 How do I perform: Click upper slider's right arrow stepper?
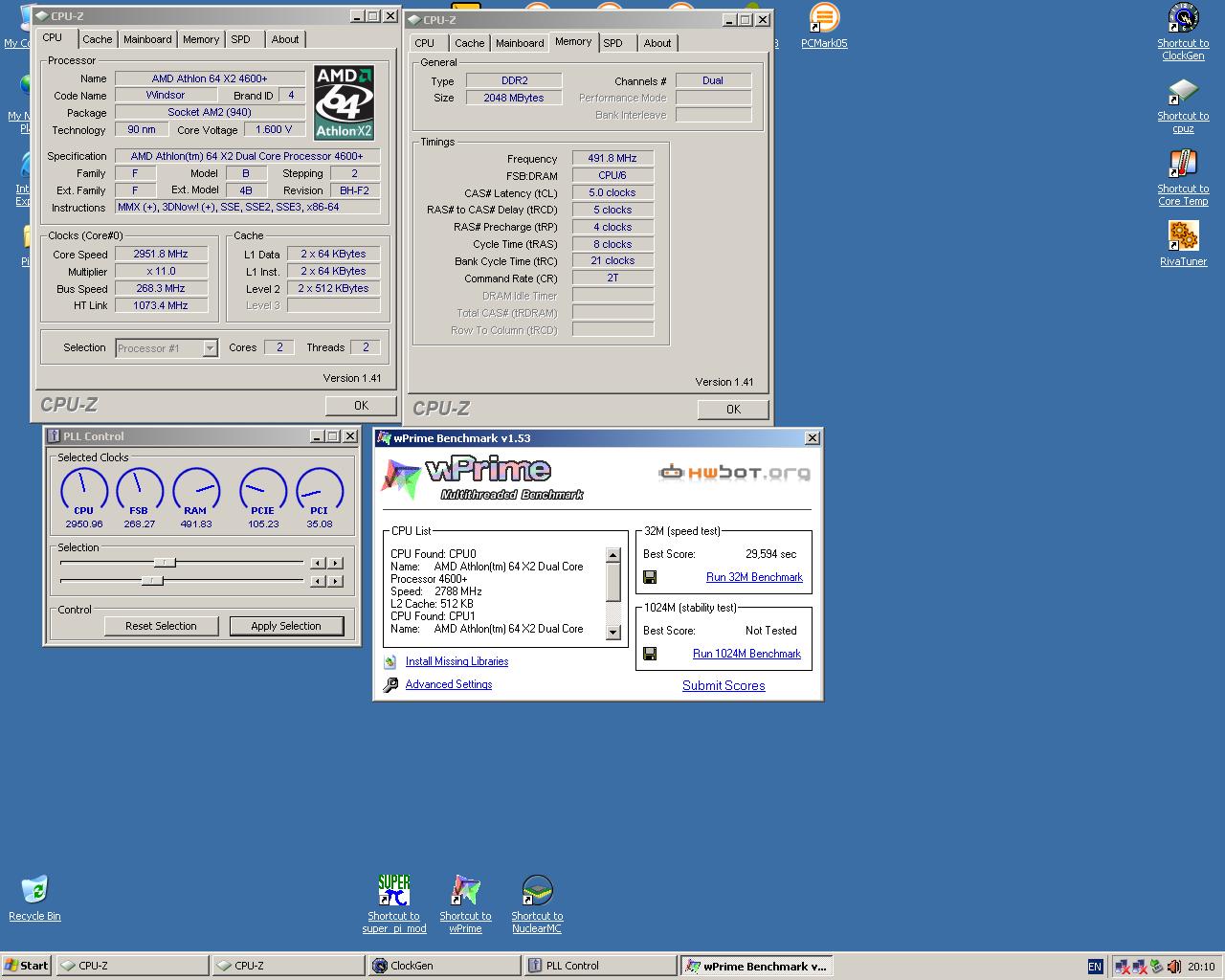[335, 563]
